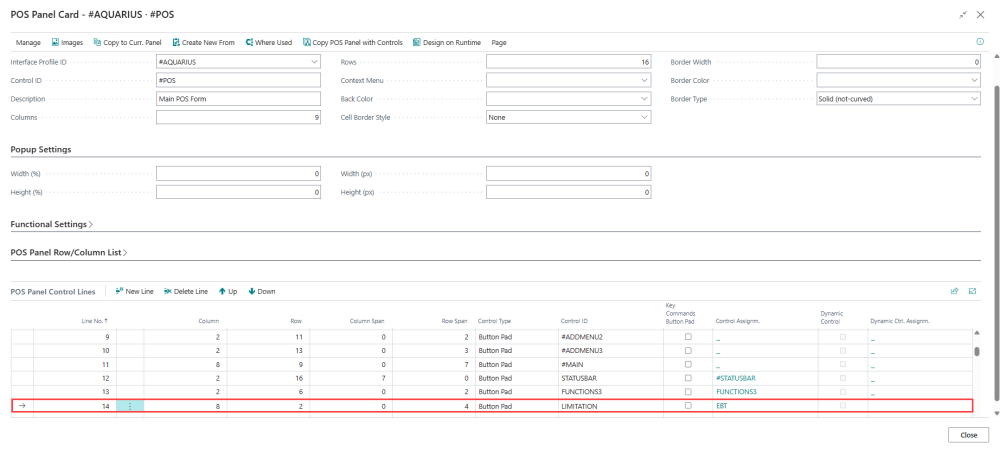Click the Description field
The width and height of the screenshot is (1000, 450).
click(239, 99)
